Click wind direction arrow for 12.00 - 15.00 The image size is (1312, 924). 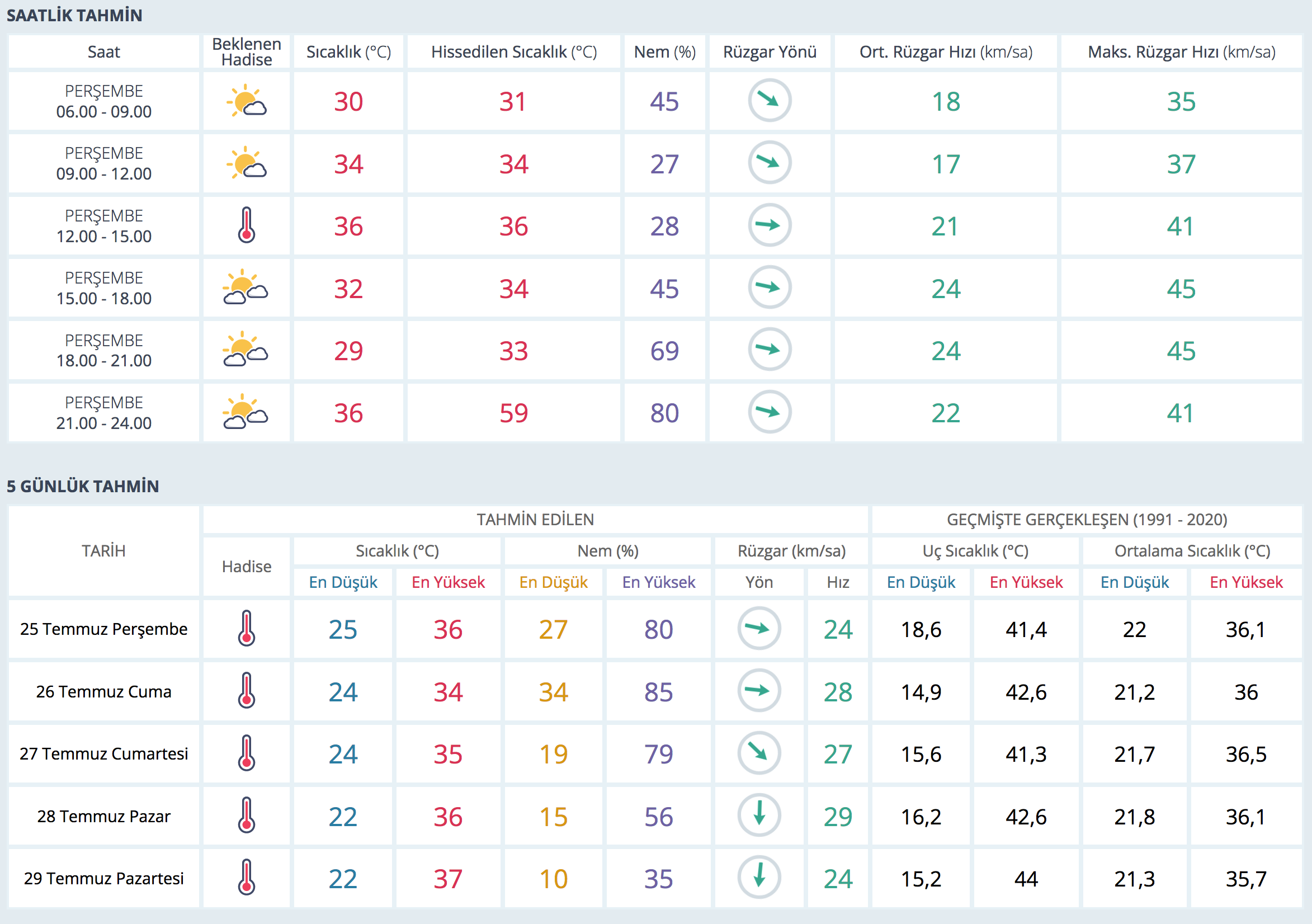click(769, 225)
